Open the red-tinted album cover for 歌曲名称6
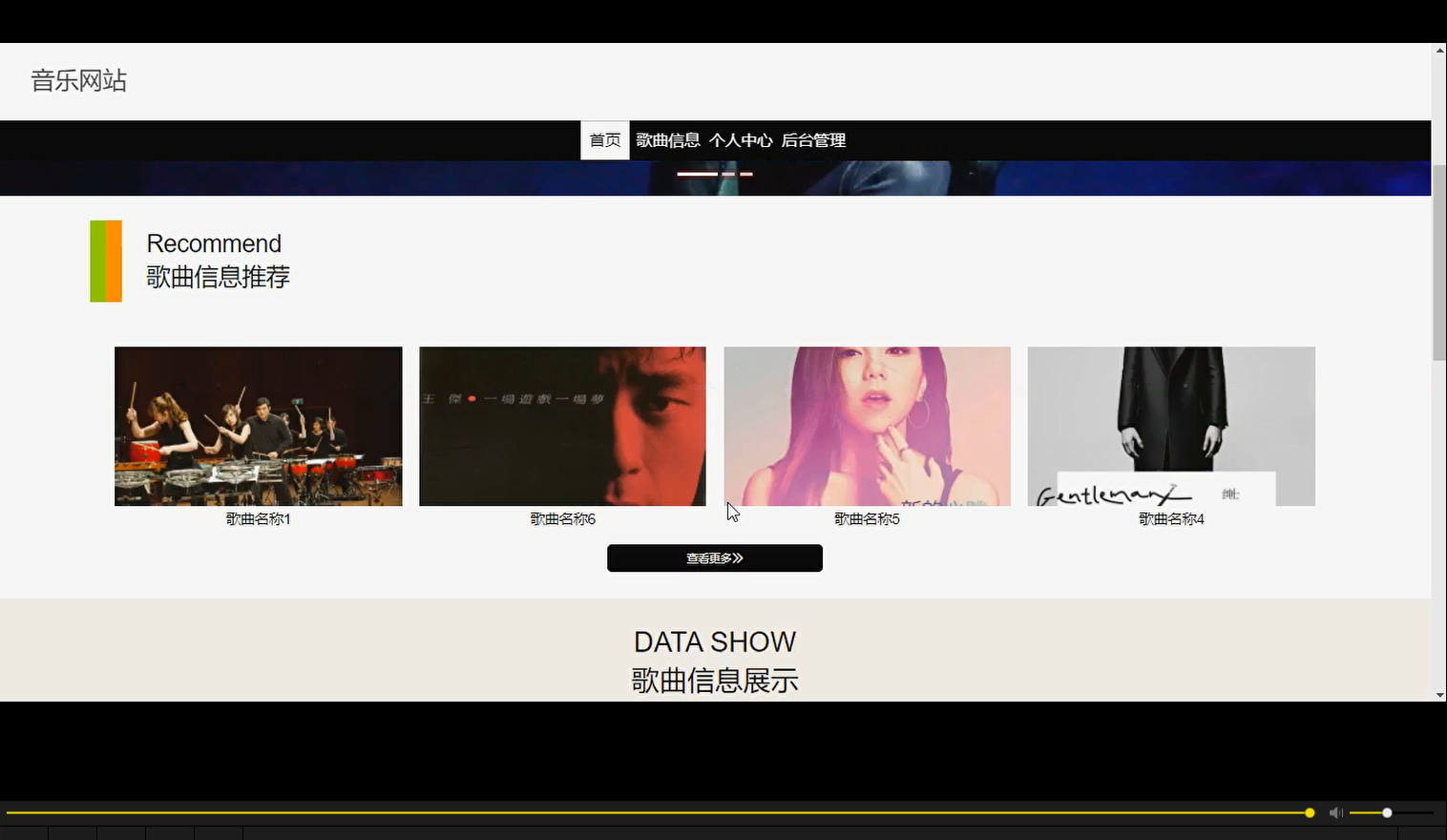 [x=562, y=426]
